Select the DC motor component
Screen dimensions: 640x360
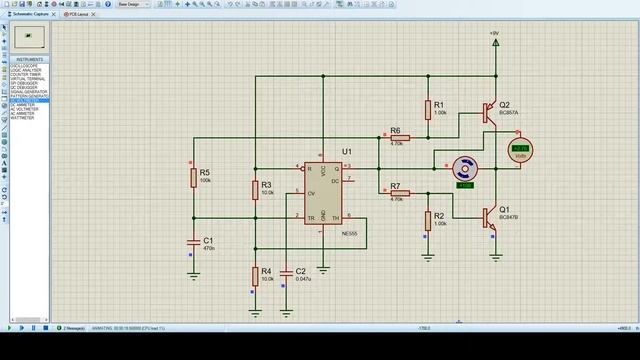(465, 169)
